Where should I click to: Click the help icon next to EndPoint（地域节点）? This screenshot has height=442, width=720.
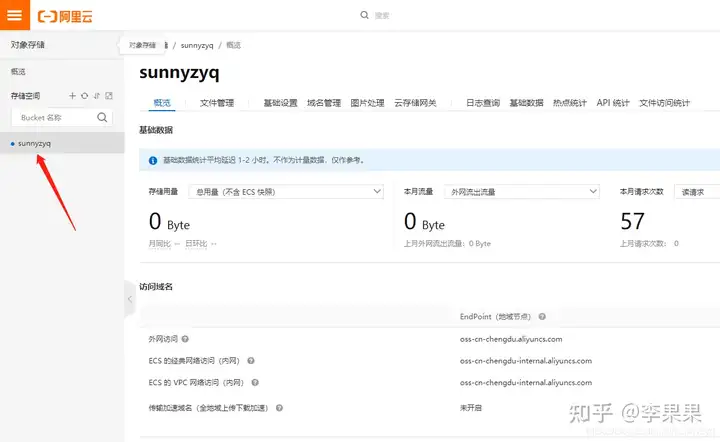[542, 317]
